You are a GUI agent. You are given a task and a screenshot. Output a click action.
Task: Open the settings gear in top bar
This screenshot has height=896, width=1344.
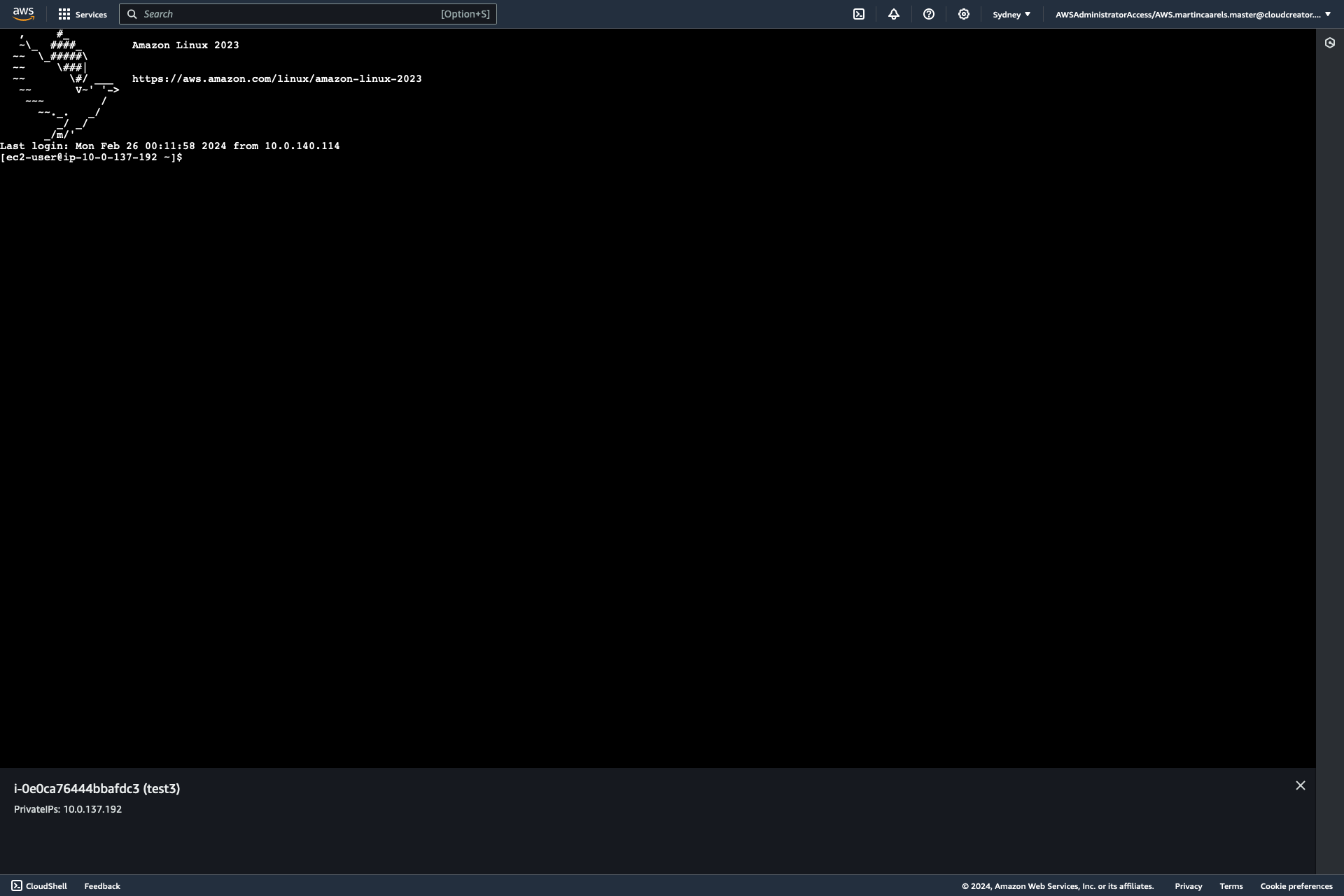[964, 14]
